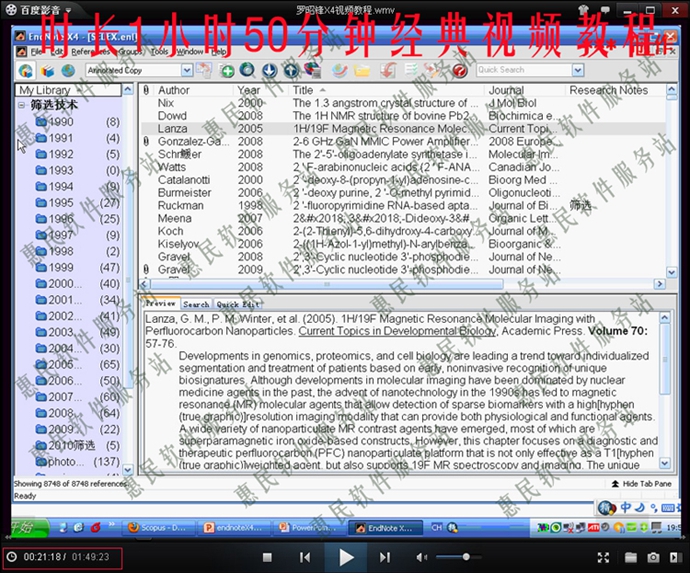Image resolution: width=690 pixels, height=573 pixels.
Task: Toggle fullscreen mode in player
Action: click(603, 558)
